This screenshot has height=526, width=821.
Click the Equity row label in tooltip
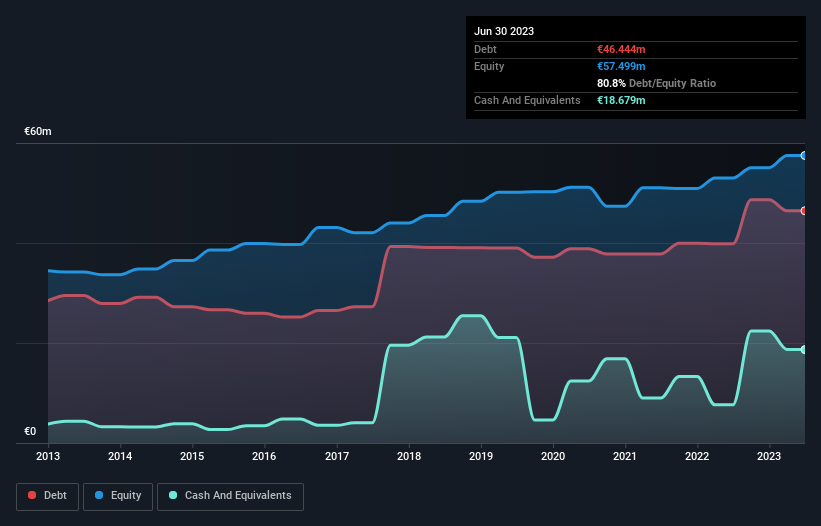point(489,66)
